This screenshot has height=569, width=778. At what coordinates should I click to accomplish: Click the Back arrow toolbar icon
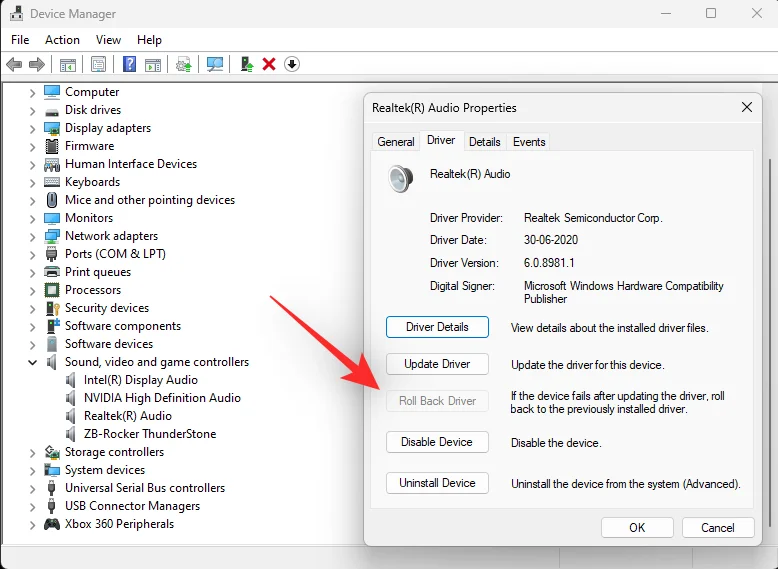(x=14, y=64)
